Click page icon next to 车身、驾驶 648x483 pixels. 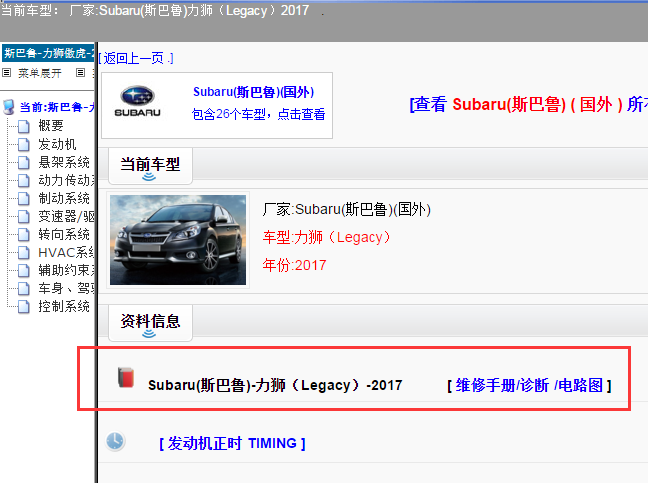pyautogui.click(x=24, y=289)
